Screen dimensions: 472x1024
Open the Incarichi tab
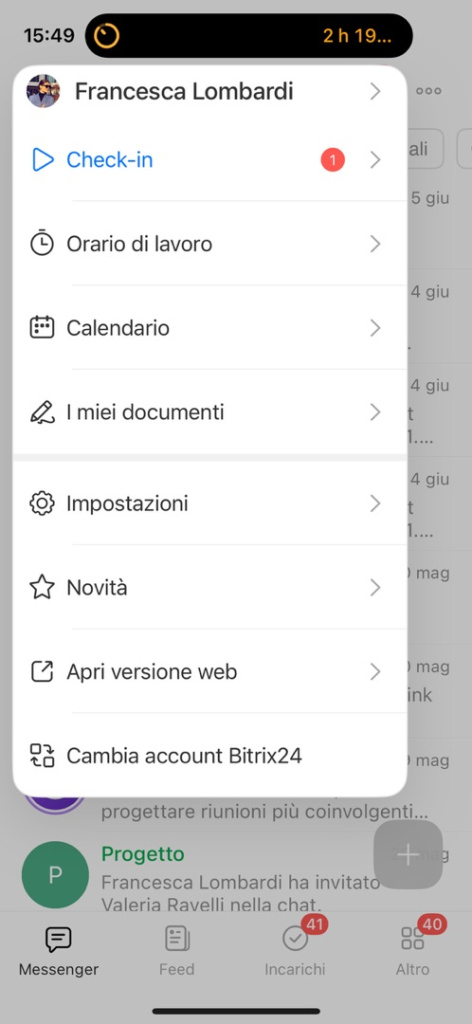[295, 951]
